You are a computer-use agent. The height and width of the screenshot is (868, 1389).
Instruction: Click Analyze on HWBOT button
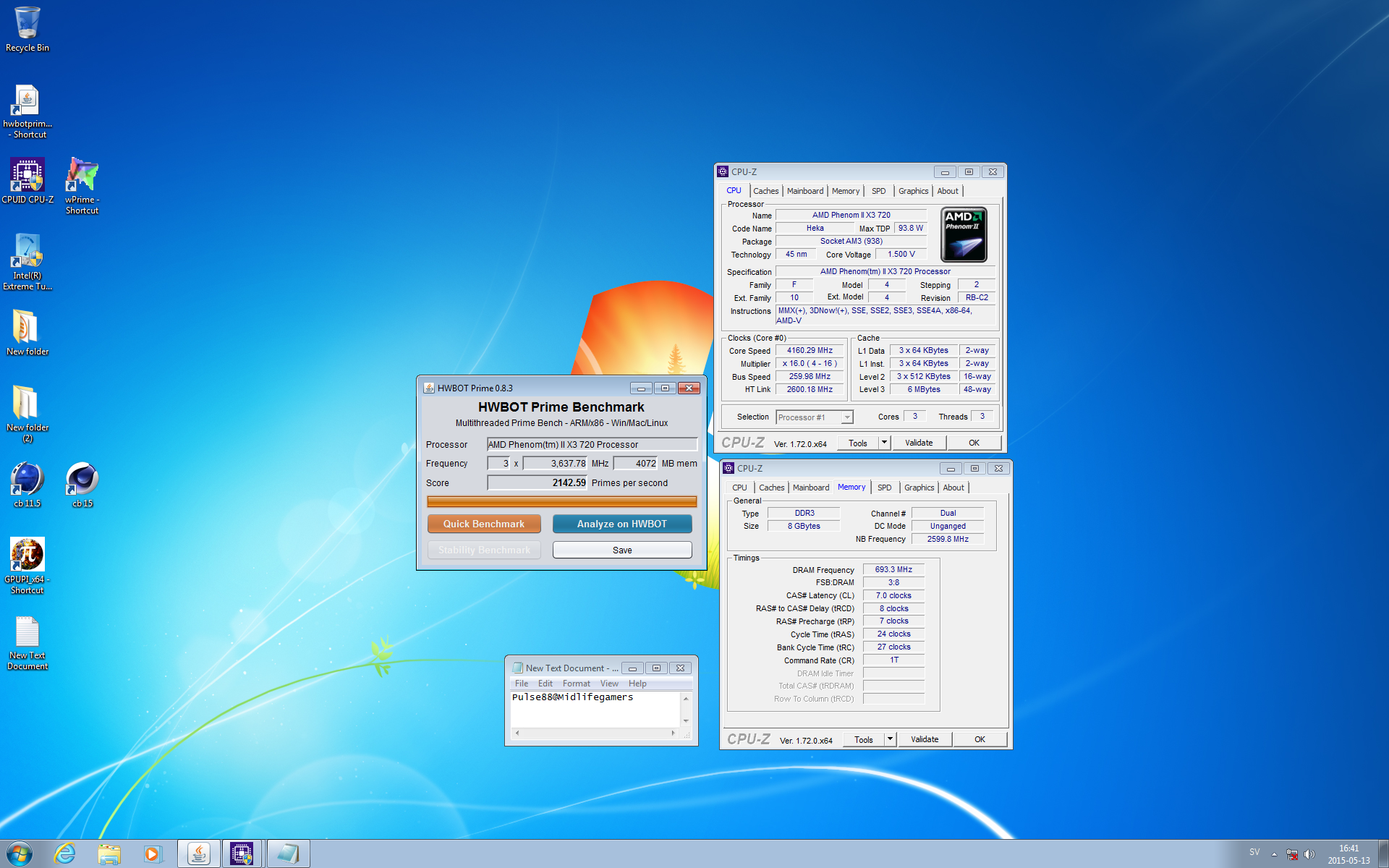[622, 524]
